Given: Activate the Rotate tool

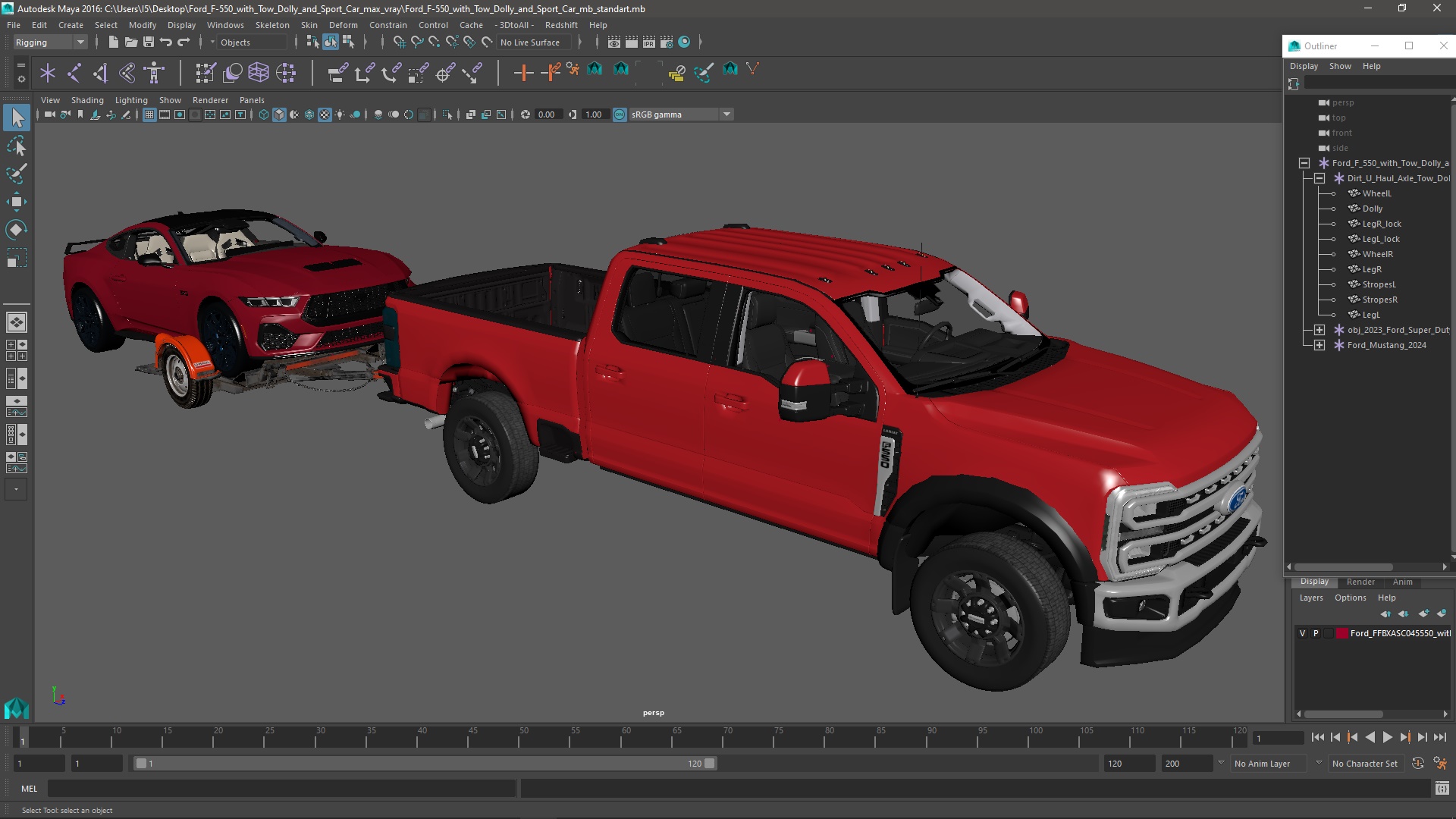Looking at the screenshot, I should click(x=16, y=230).
